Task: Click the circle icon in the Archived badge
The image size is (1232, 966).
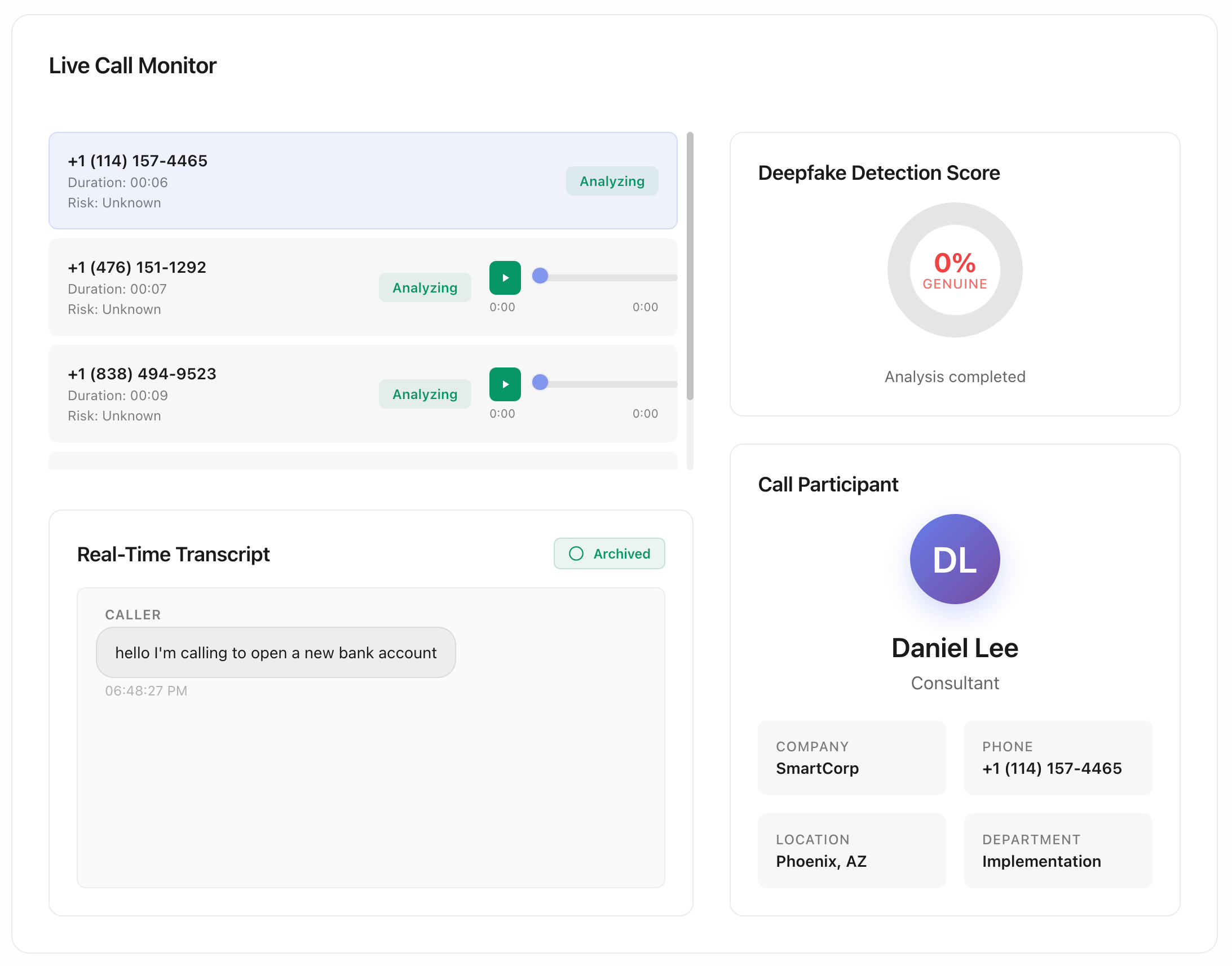Action: pyautogui.click(x=576, y=553)
